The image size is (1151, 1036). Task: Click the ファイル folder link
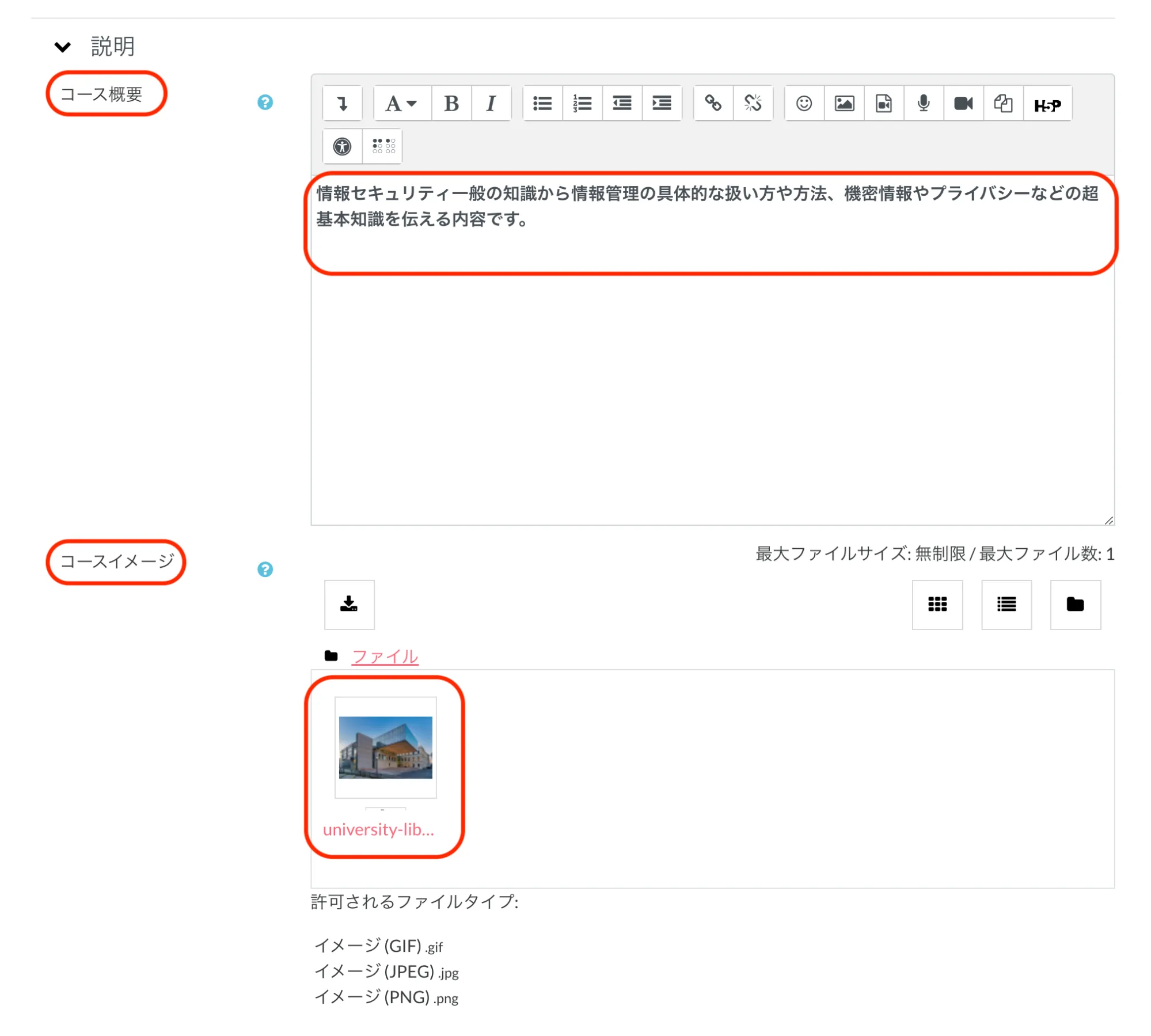pyautogui.click(x=385, y=656)
